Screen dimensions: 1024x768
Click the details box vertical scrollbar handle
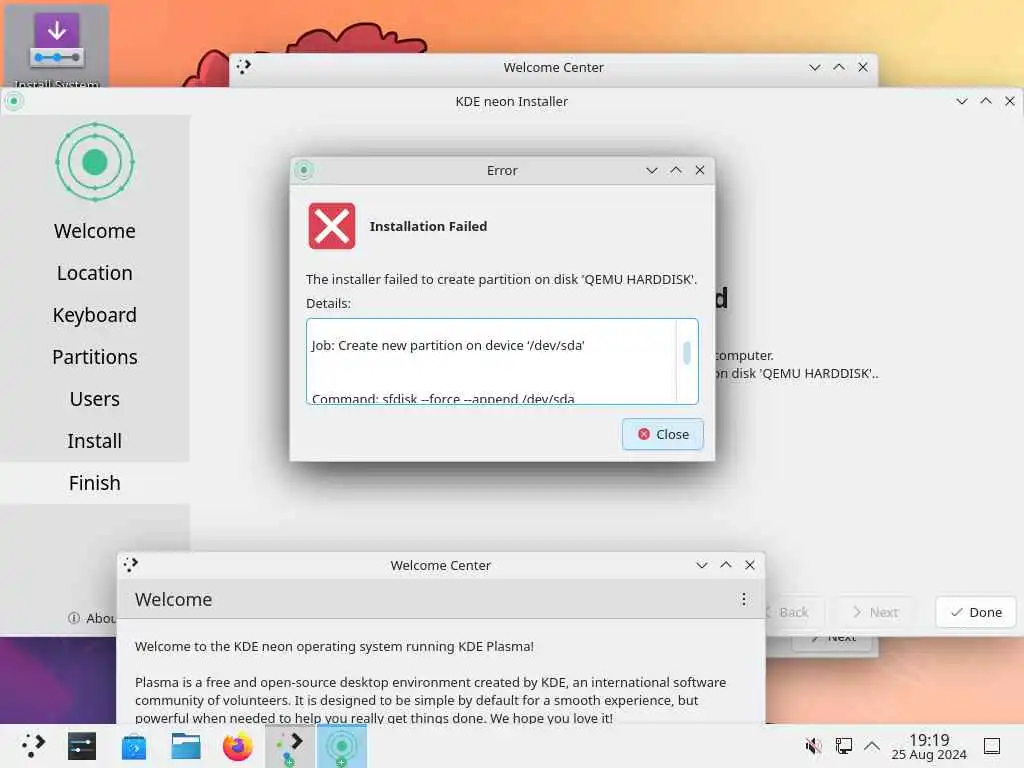(x=686, y=353)
